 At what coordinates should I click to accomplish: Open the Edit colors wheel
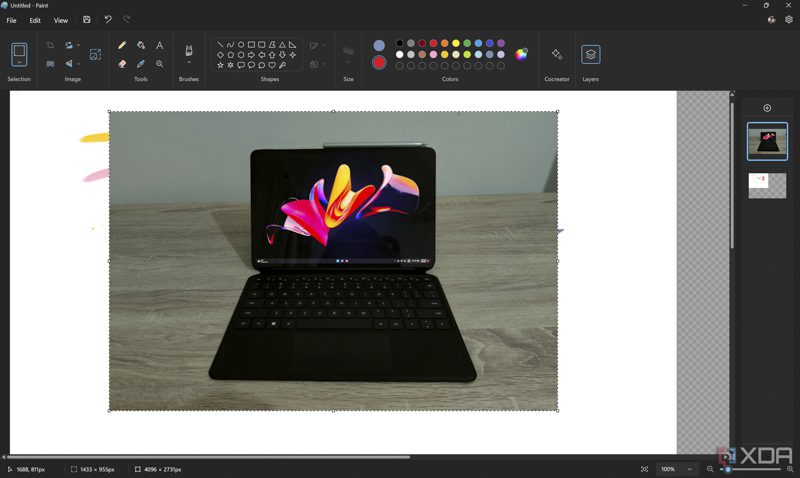pos(521,54)
